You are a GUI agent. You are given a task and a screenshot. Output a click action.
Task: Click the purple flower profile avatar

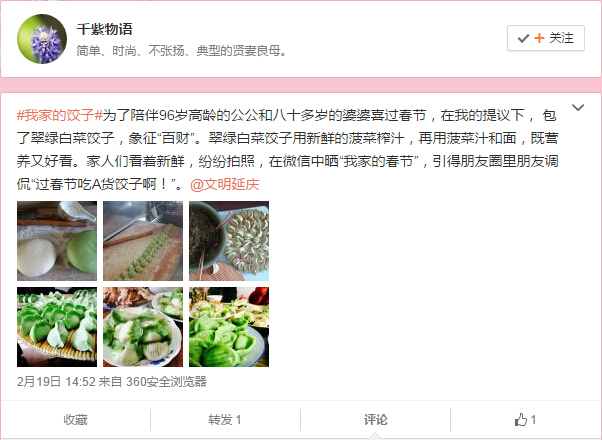pos(42,39)
